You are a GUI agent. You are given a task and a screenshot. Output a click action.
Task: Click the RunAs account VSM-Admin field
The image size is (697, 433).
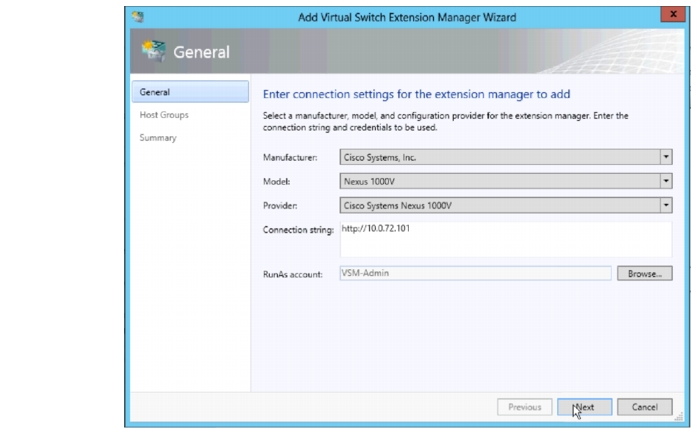pos(475,273)
